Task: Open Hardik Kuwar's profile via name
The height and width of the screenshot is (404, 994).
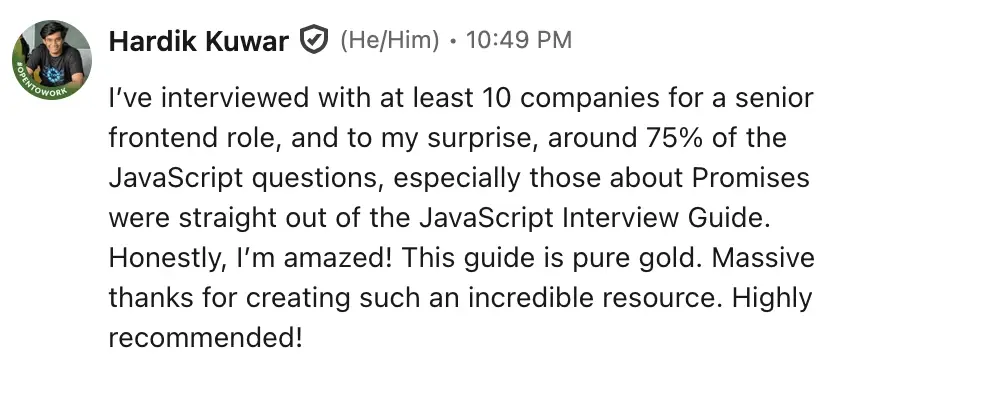Action: [x=198, y=41]
